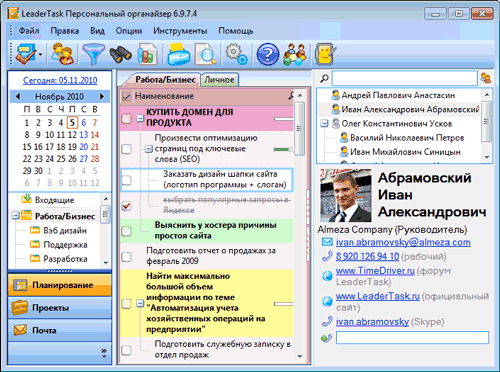Click the new task icon in toolbar
Image resolution: width=500 pixels, height=372 pixels.
coord(26,54)
